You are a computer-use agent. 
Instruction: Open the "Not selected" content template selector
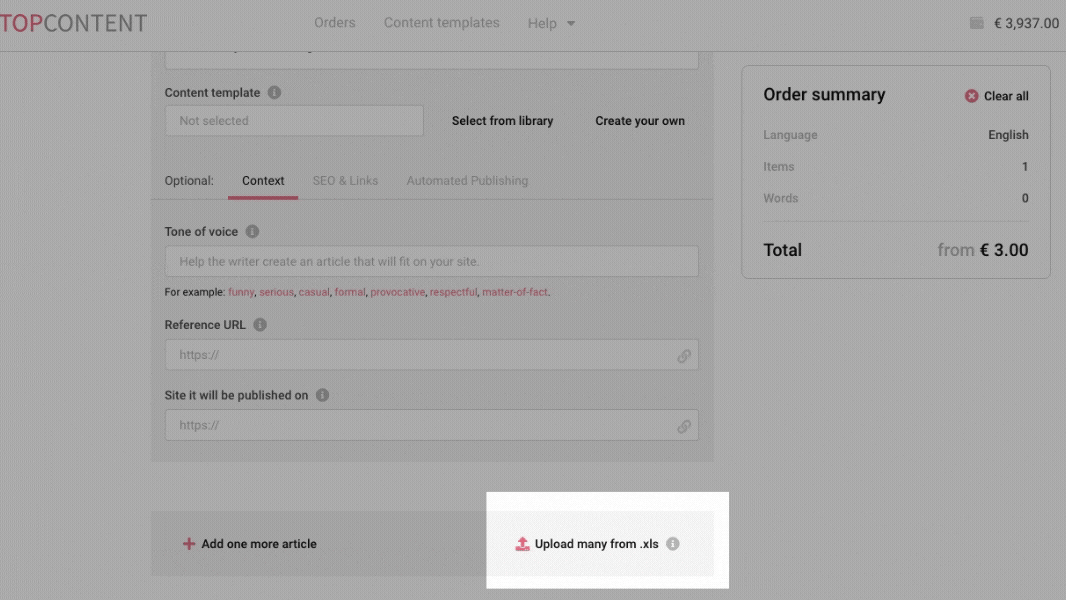tap(293, 120)
